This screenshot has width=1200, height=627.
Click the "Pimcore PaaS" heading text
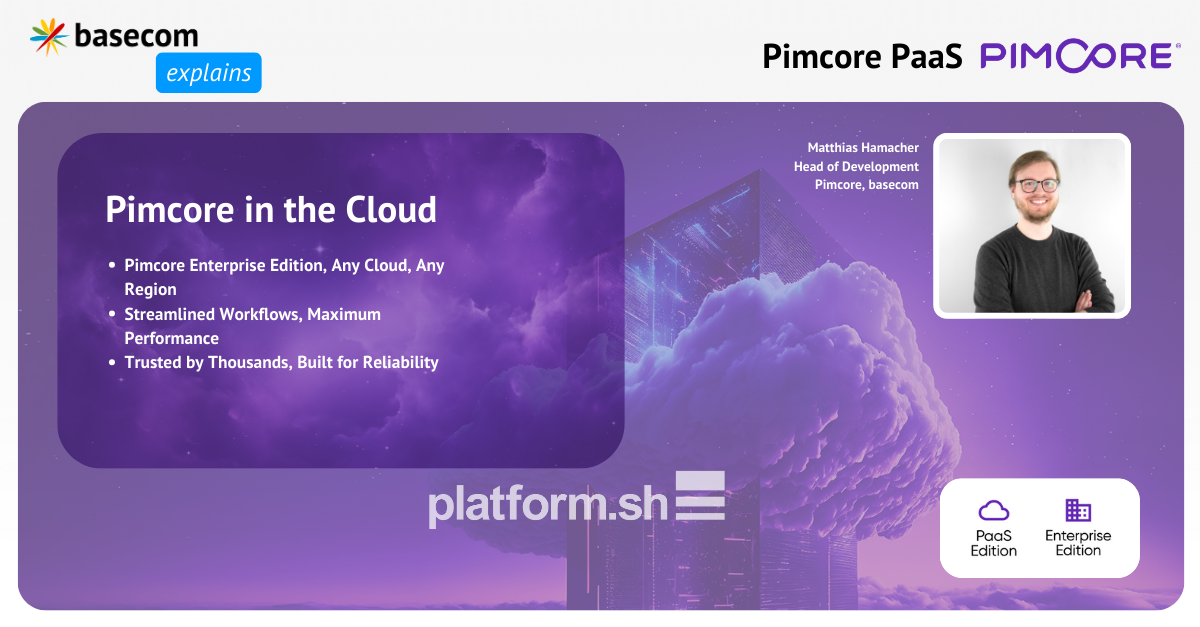862,57
